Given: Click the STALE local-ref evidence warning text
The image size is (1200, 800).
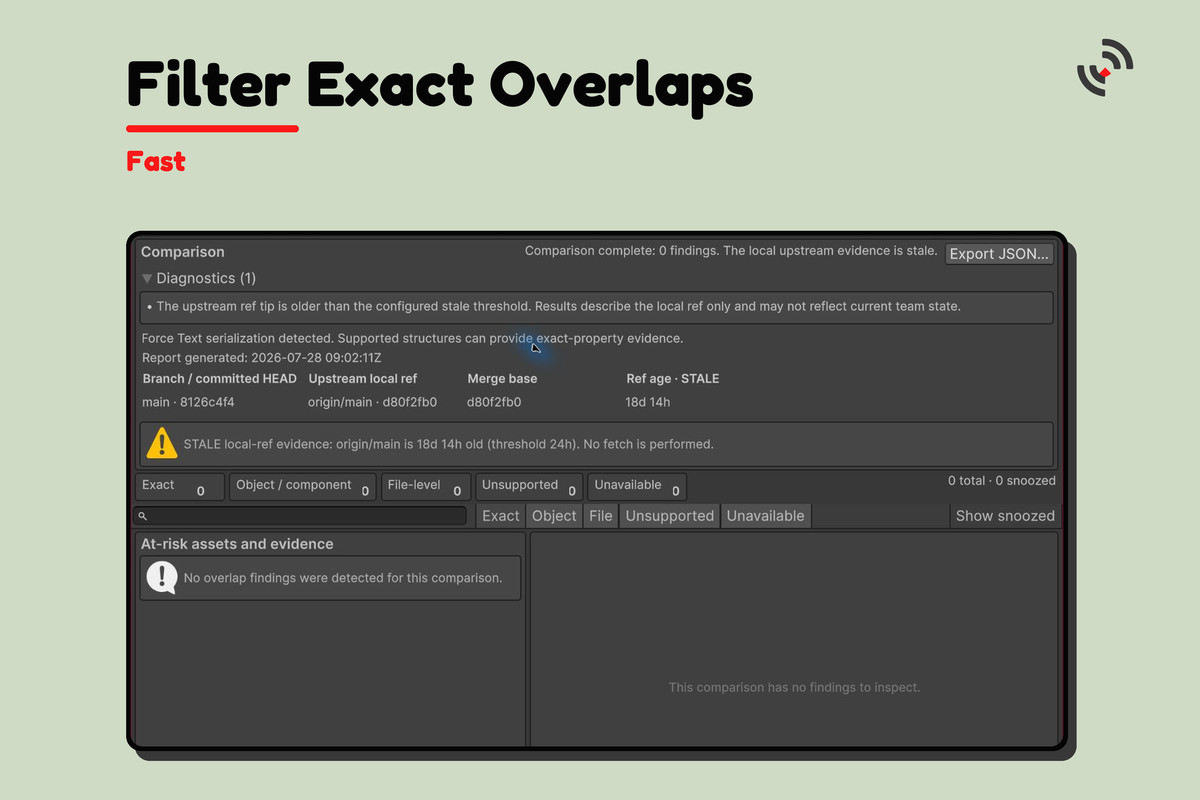Looking at the screenshot, I should [x=449, y=443].
